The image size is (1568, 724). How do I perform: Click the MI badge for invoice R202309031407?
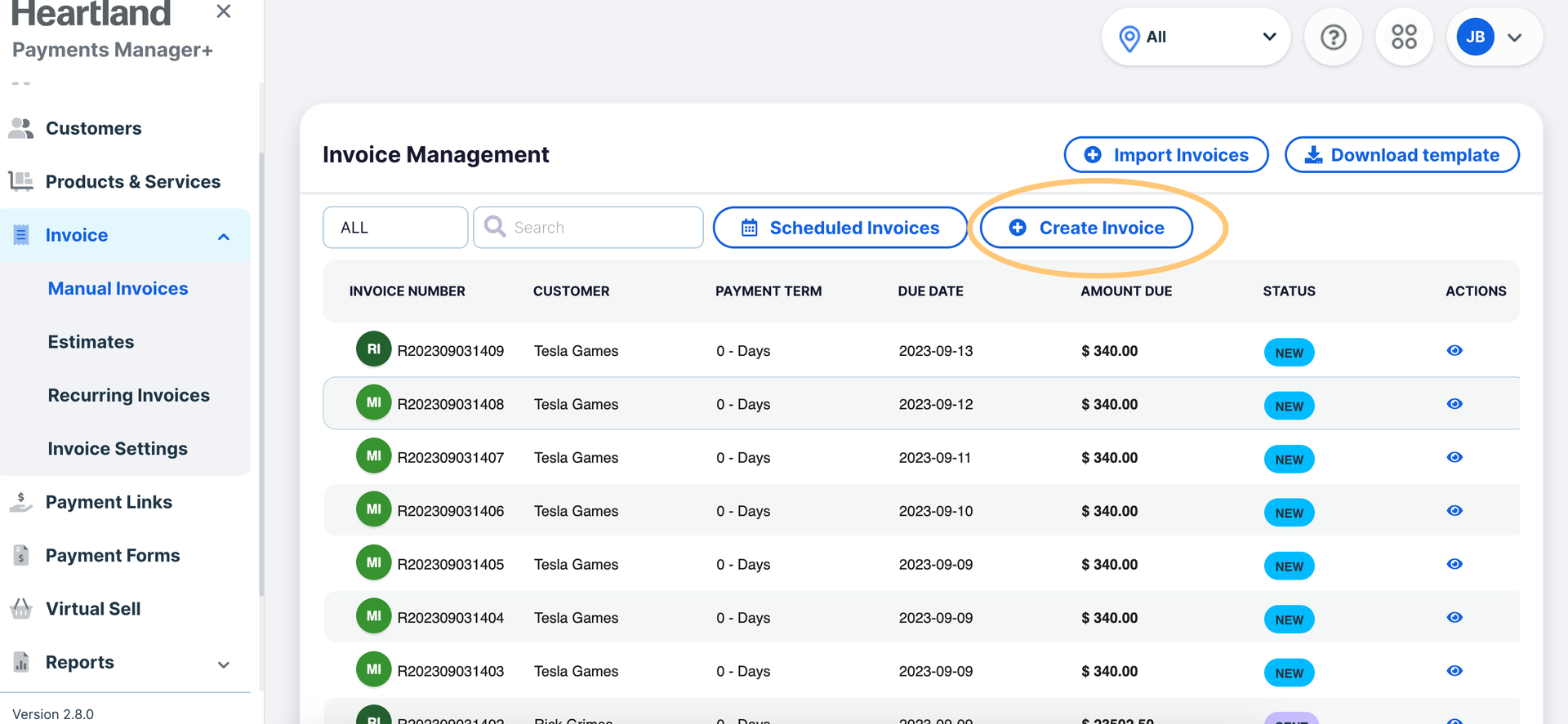pyautogui.click(x=373, y=456)
